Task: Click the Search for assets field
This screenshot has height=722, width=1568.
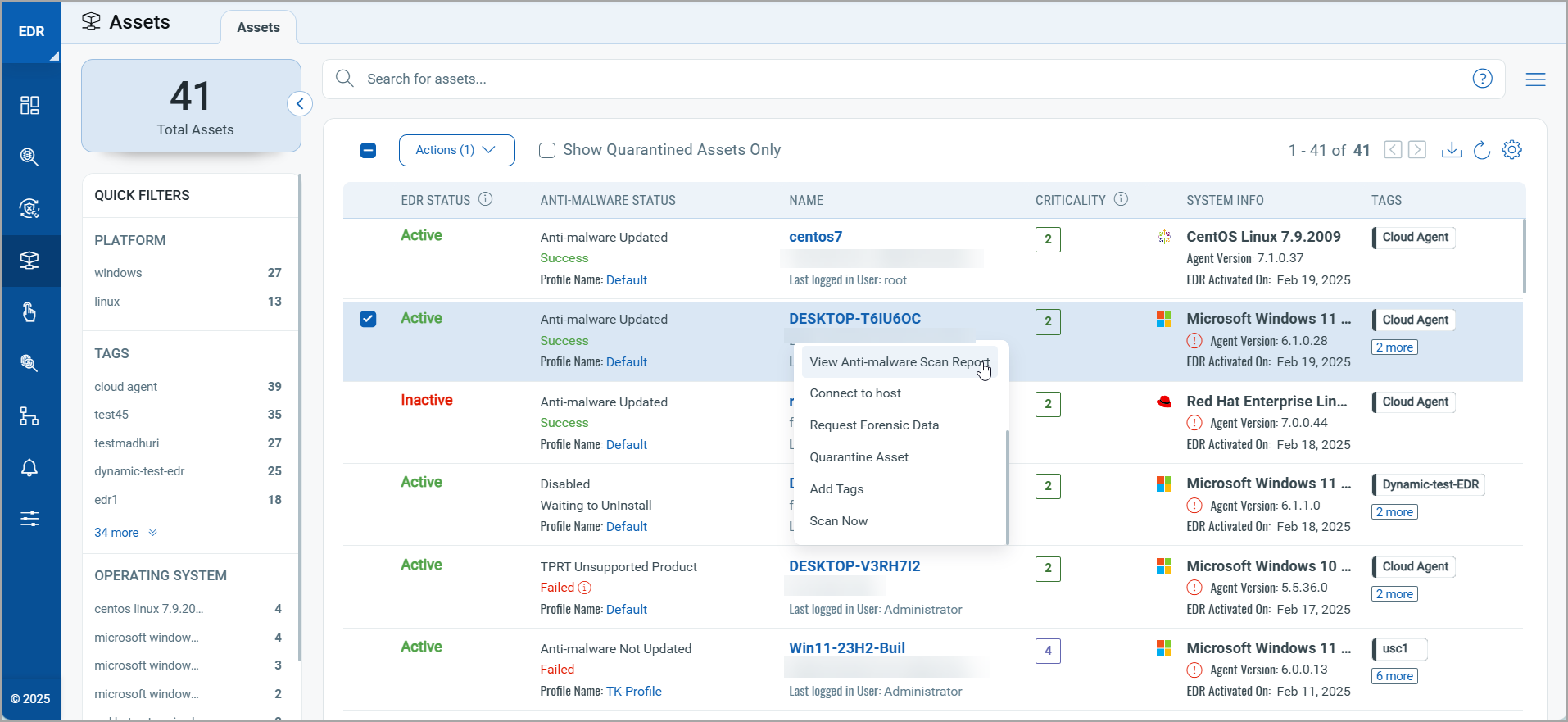Action: click(x=901, y=79)
